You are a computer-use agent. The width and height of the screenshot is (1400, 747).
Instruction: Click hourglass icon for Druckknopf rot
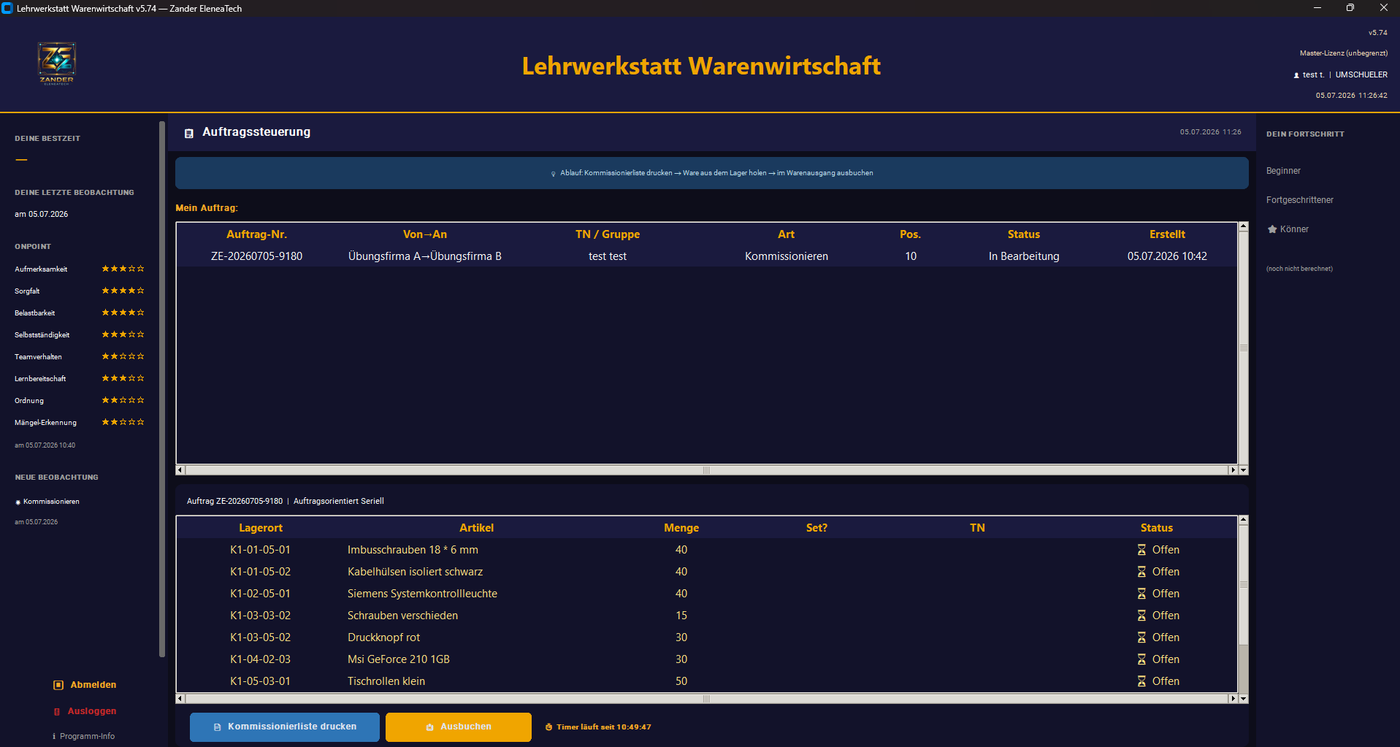click(1142, 638)
